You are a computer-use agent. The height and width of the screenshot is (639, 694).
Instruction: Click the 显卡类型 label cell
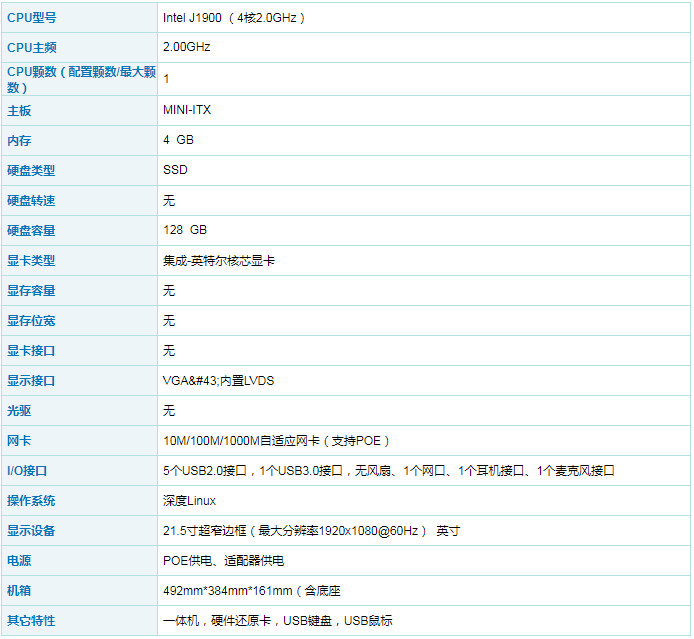[x=31, y=260]
